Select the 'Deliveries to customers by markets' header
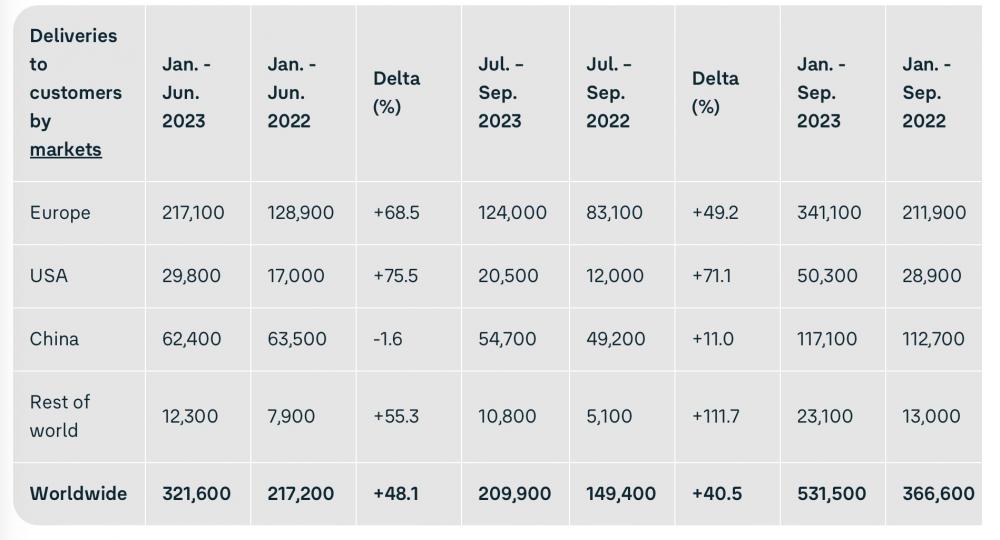This screenshot has width=1000, height=540. [75, 92]
